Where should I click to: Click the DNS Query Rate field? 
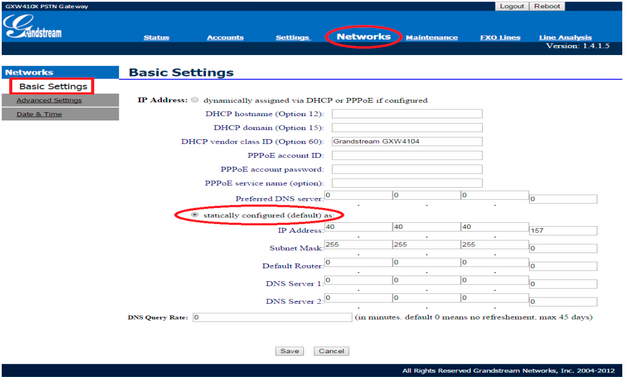coord(272,318)
